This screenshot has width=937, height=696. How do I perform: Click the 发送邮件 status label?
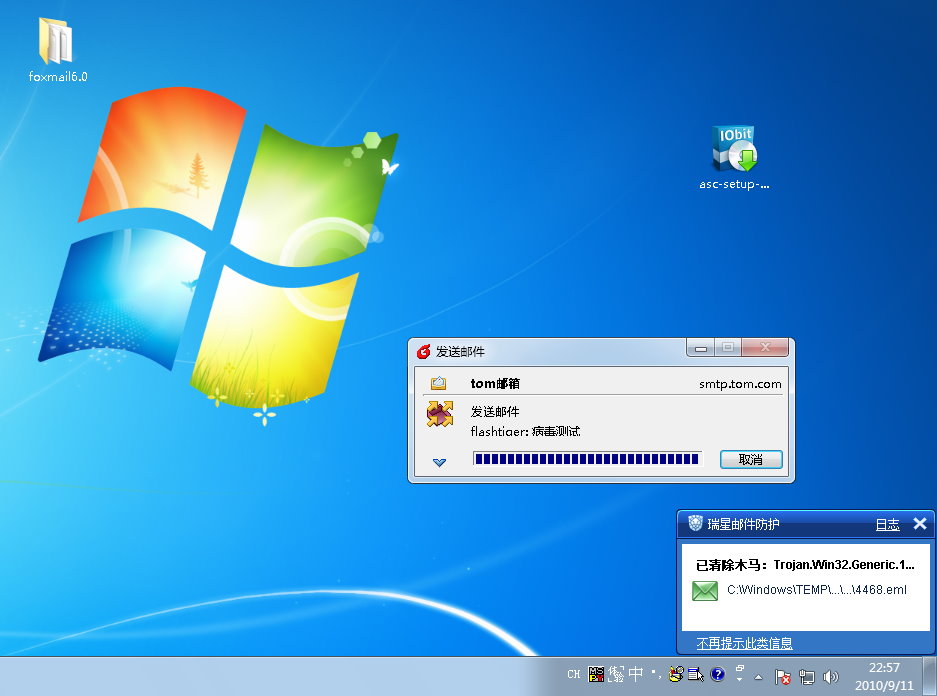(495, 412)
